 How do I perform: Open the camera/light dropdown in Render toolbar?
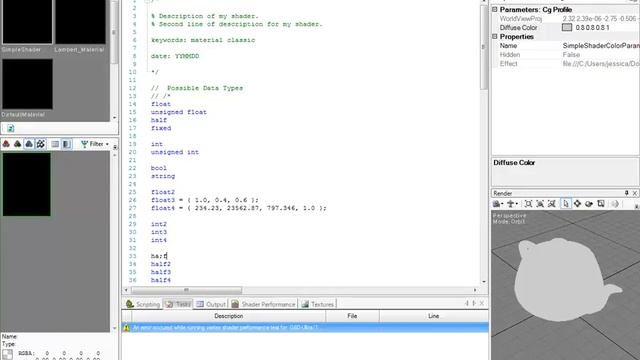click(x=512, y=204)
